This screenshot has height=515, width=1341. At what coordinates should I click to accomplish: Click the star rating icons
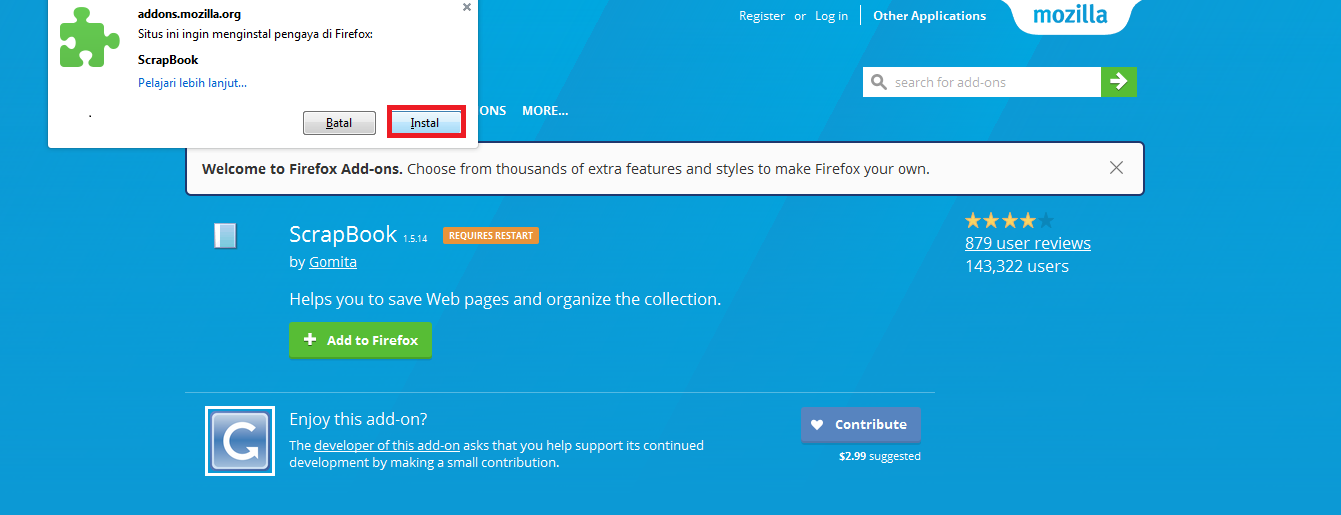coord(1009,221)
